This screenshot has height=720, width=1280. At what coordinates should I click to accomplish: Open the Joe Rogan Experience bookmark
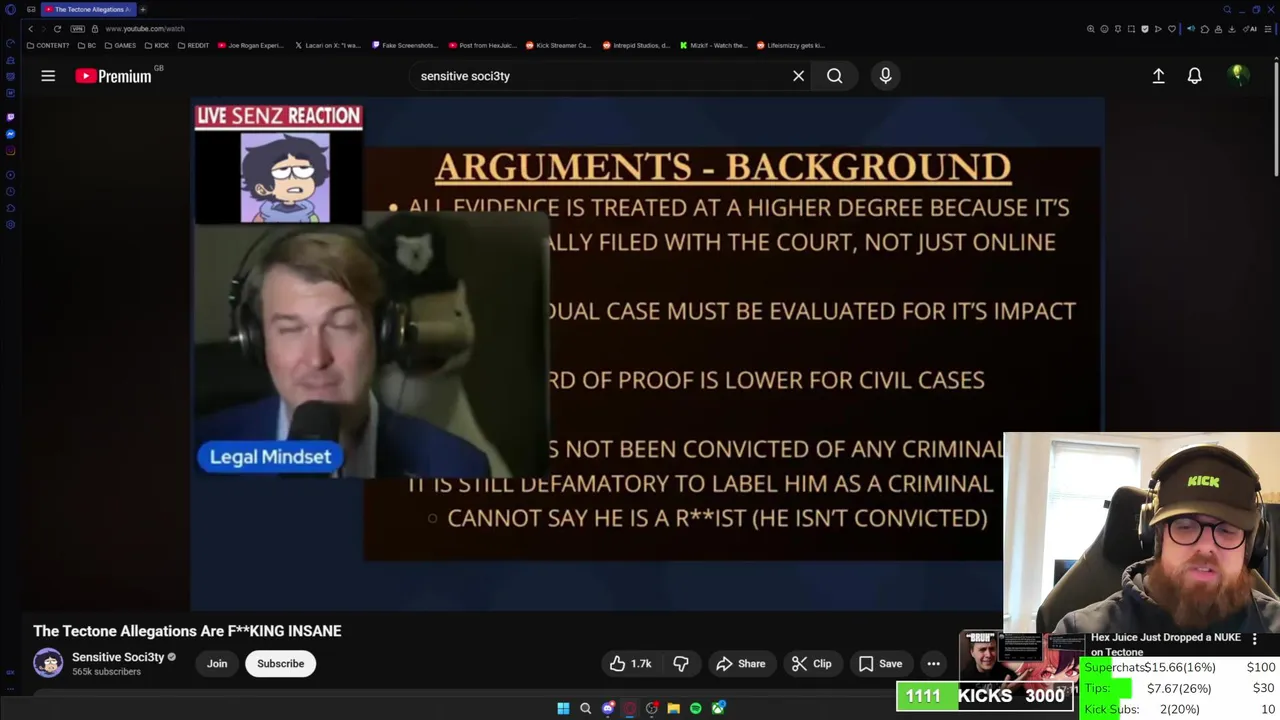coord(250,45)
